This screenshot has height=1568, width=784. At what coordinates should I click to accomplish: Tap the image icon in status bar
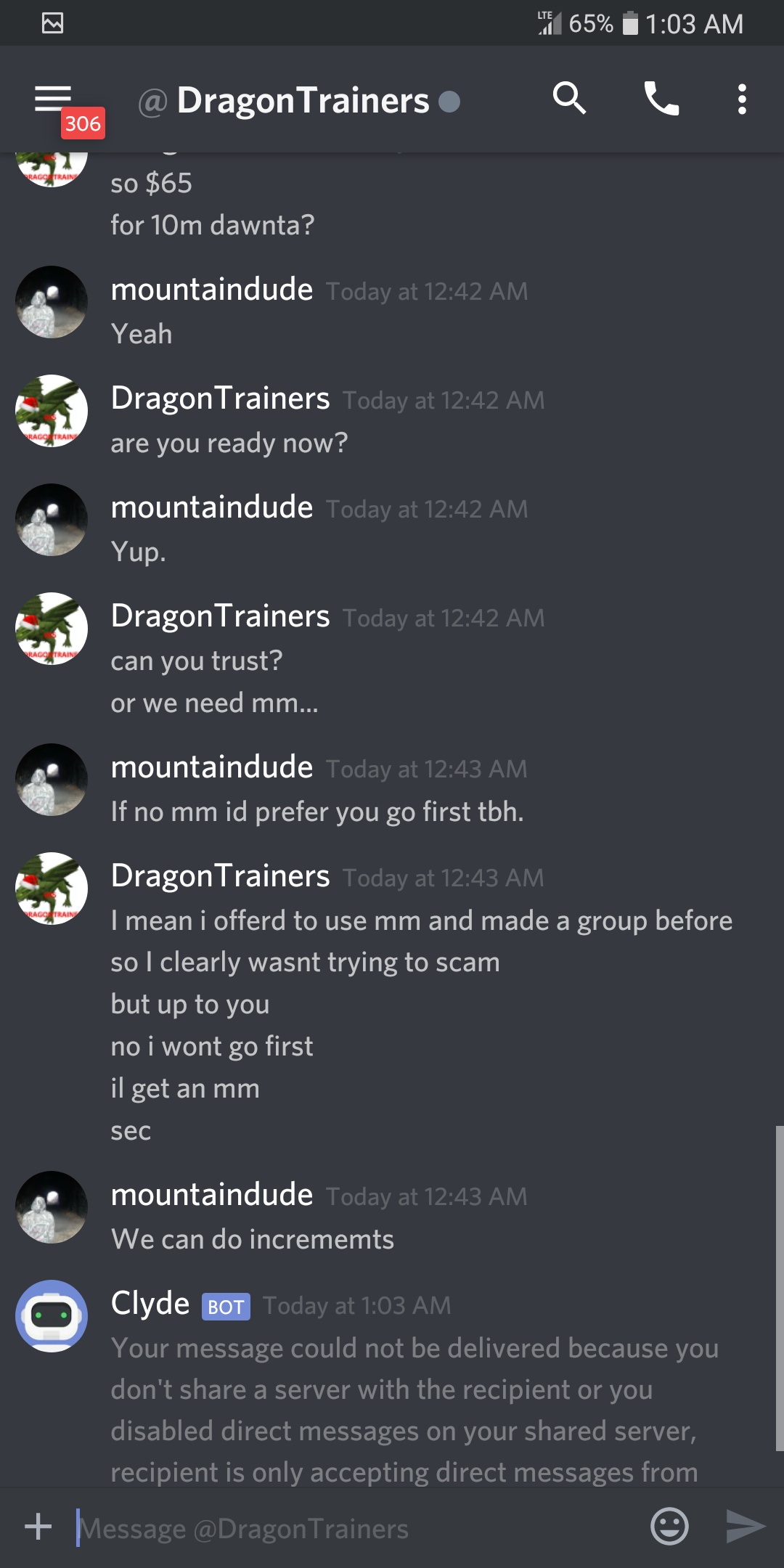tap(52, 23)
